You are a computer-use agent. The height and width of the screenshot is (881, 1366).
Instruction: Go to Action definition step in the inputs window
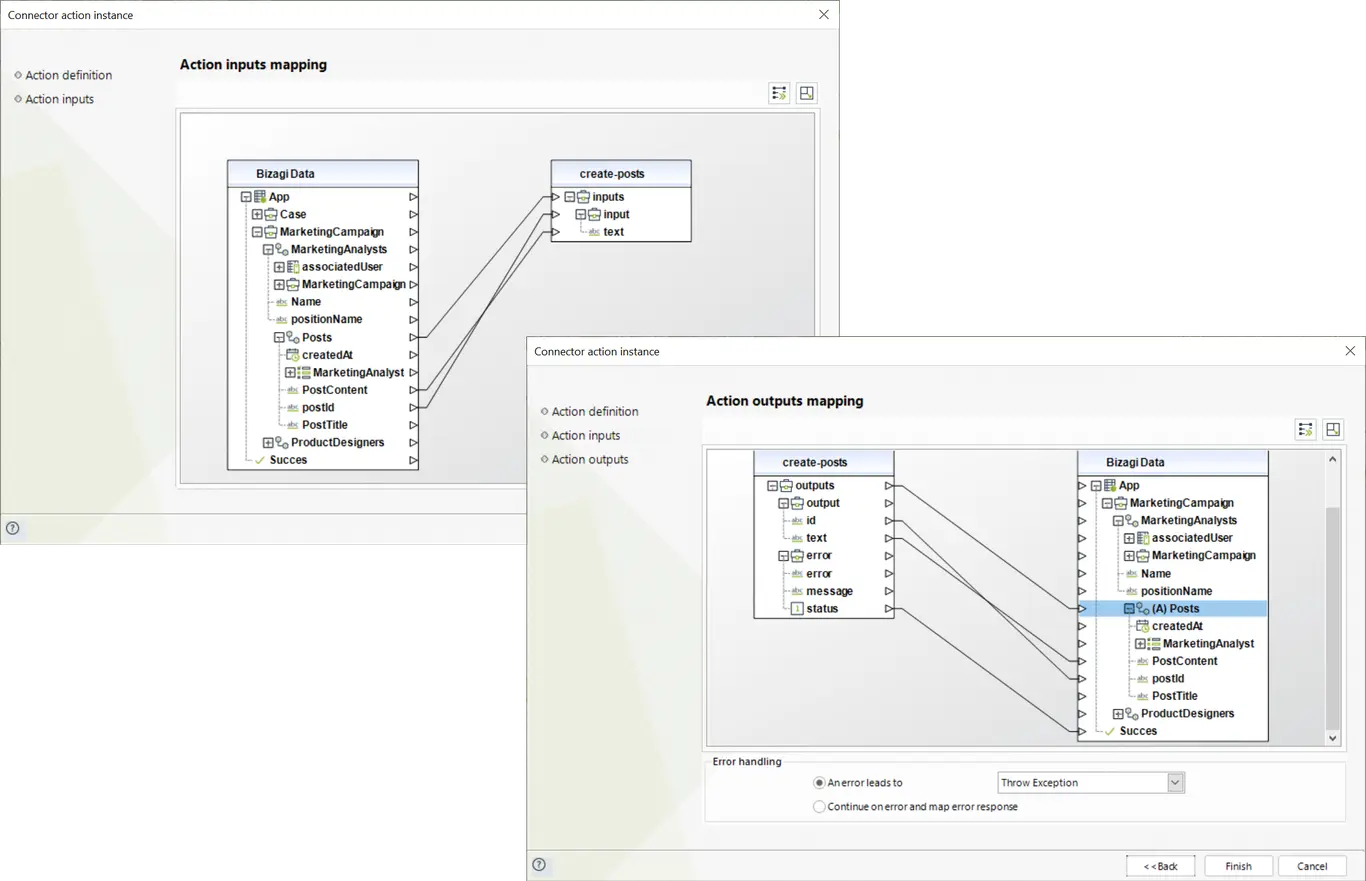69,75
